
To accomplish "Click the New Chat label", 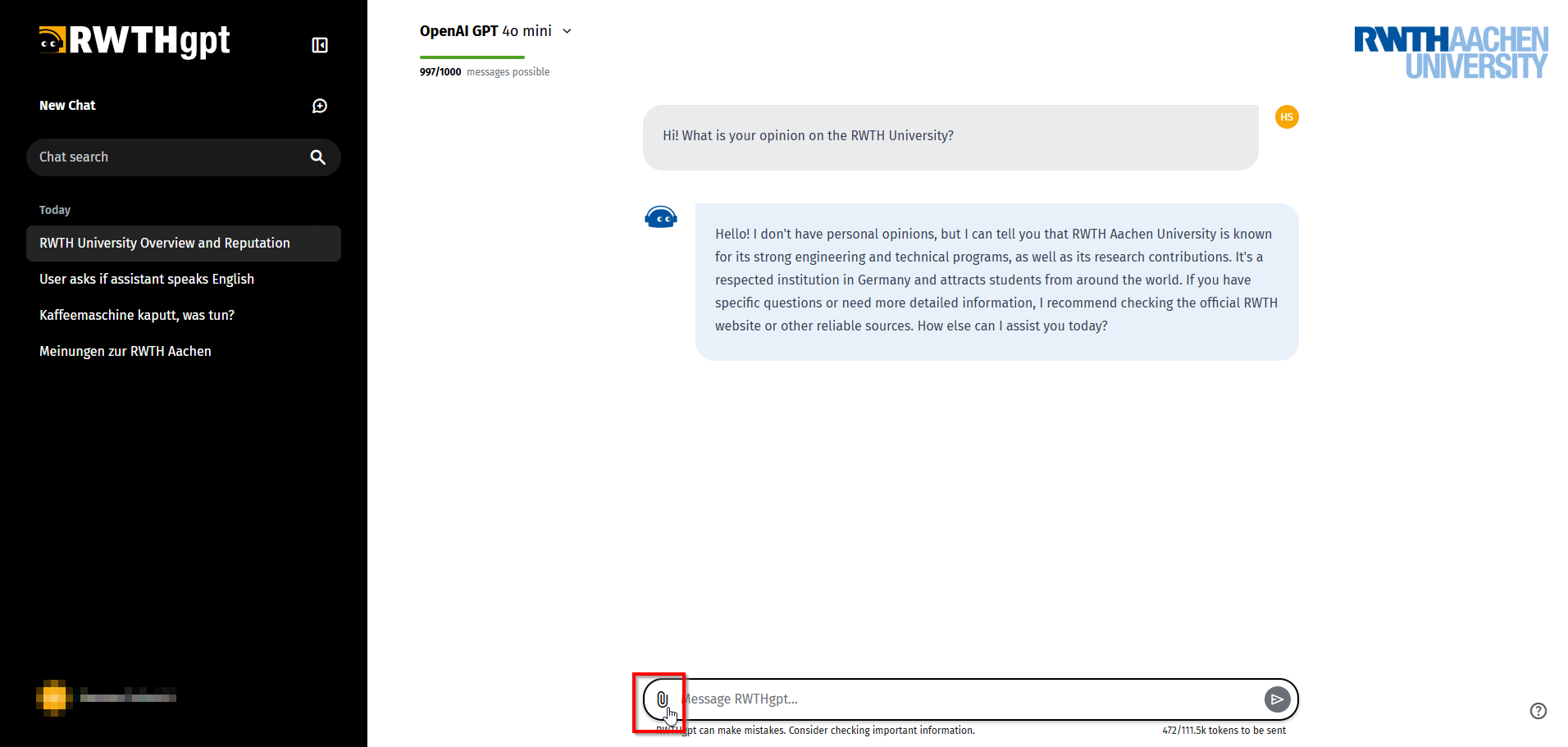I will tap(67, 106).
